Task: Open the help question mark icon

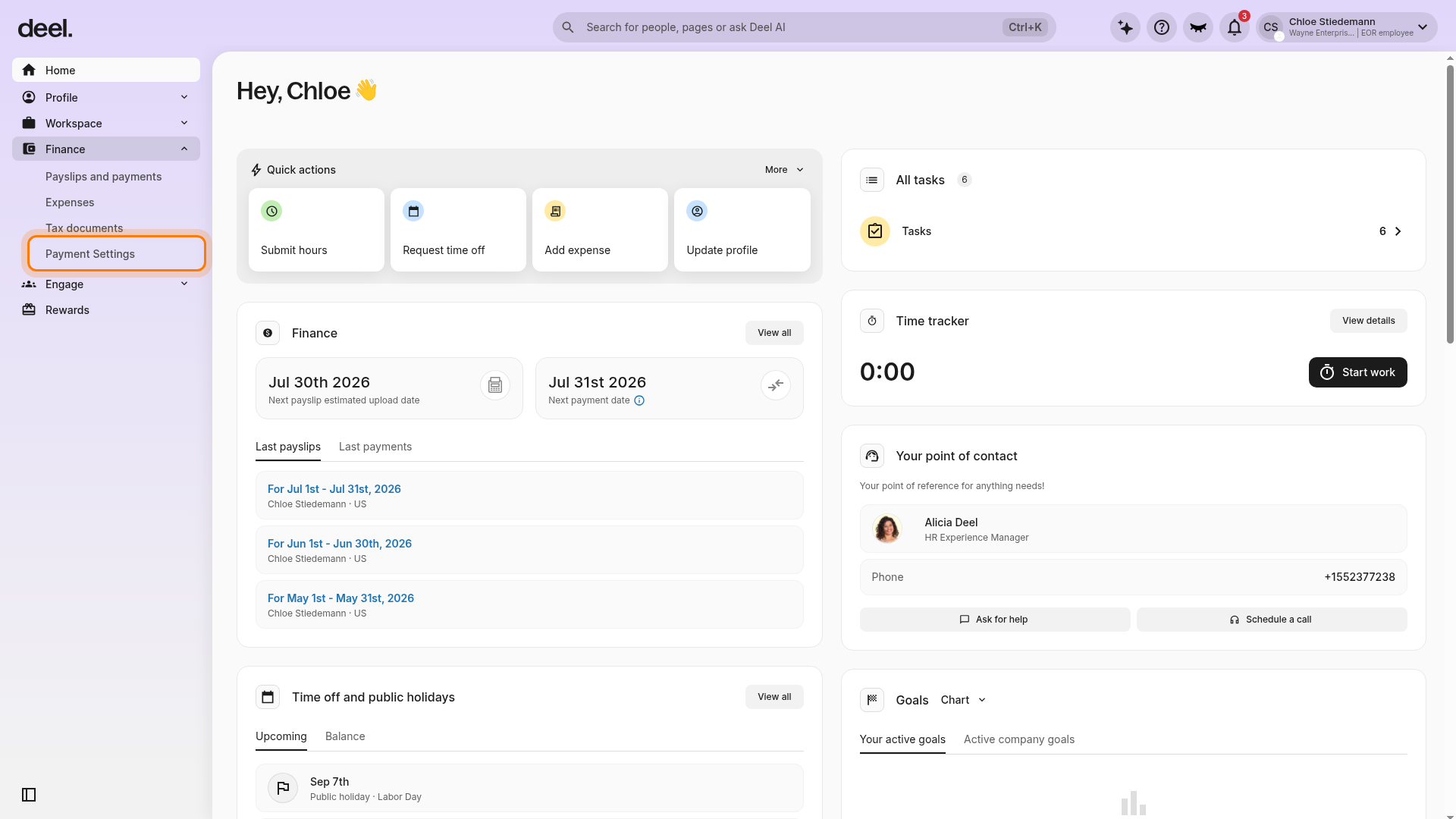Action: click(1162, 27)
